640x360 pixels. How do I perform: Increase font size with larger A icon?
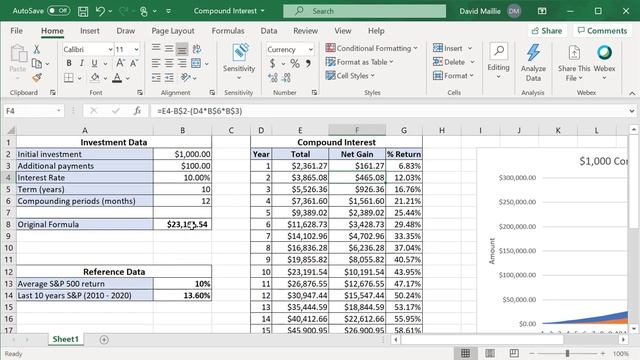tap(120, 63)
